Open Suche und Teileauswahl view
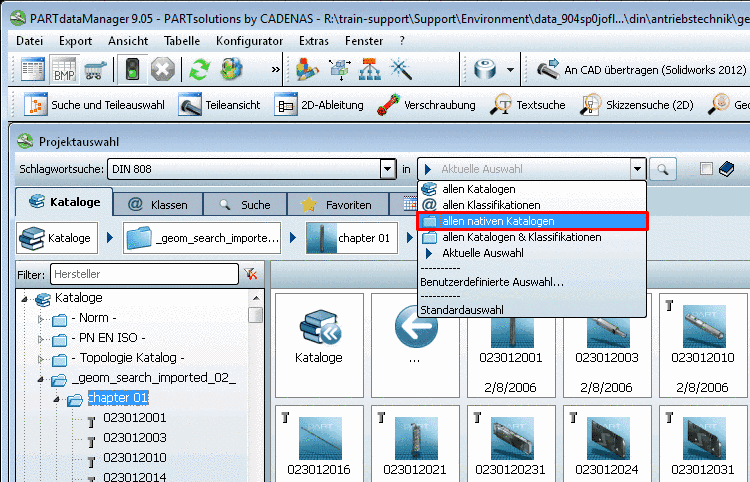750x482 pixels. pos(94,105)
